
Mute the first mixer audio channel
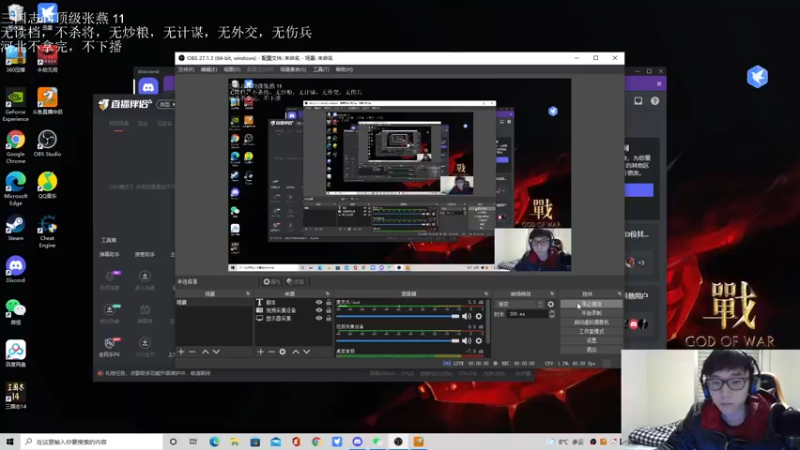coord(466,316)
